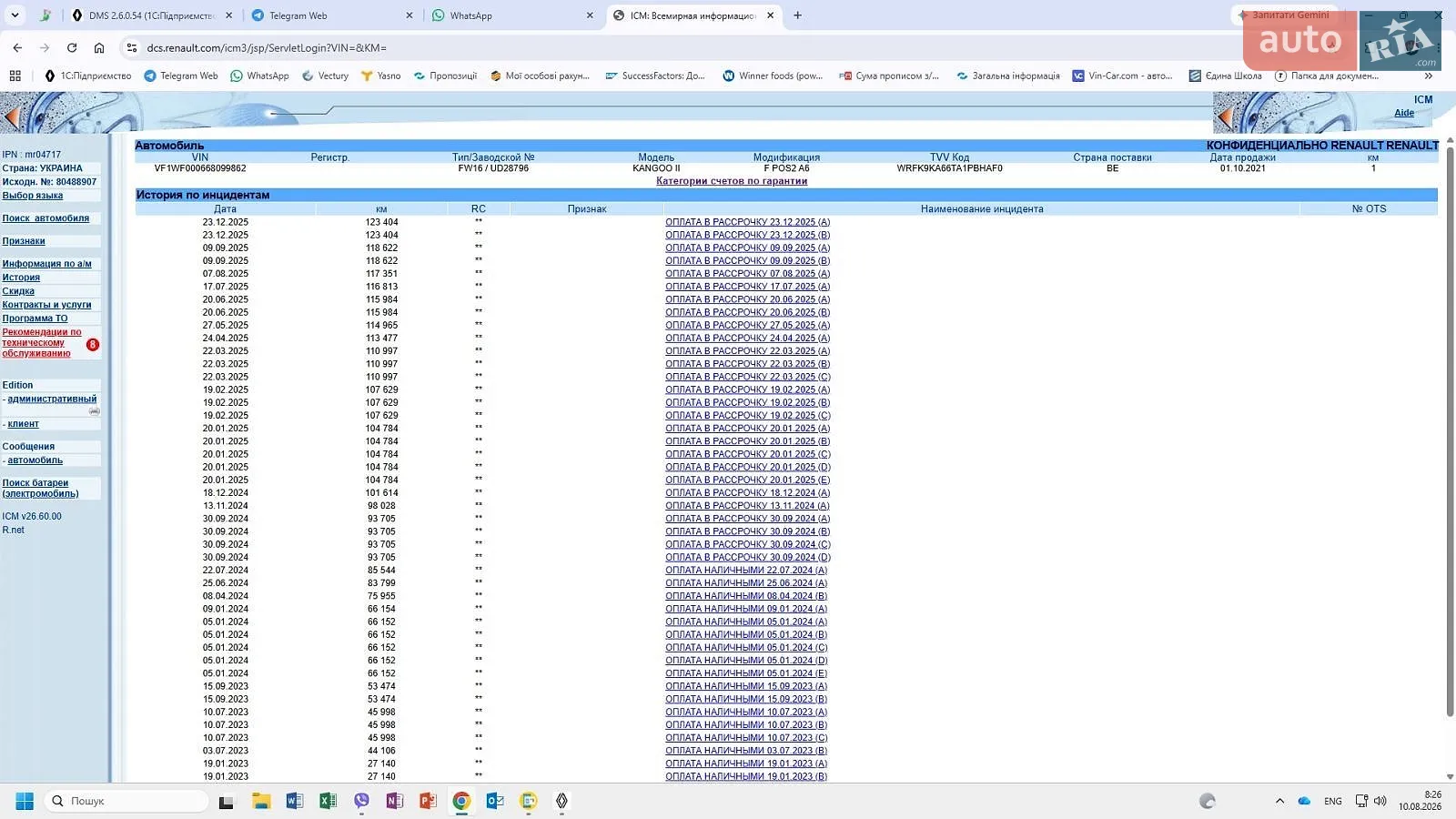Screen dimensions: 1456x819
Task: Open network and volume quick settings
Action: pos(1370,801)
